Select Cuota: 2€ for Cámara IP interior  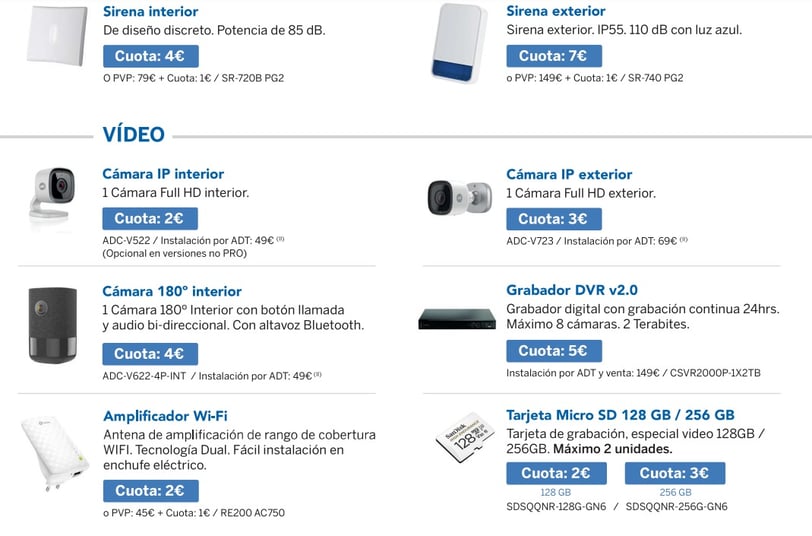coord(150,219)
